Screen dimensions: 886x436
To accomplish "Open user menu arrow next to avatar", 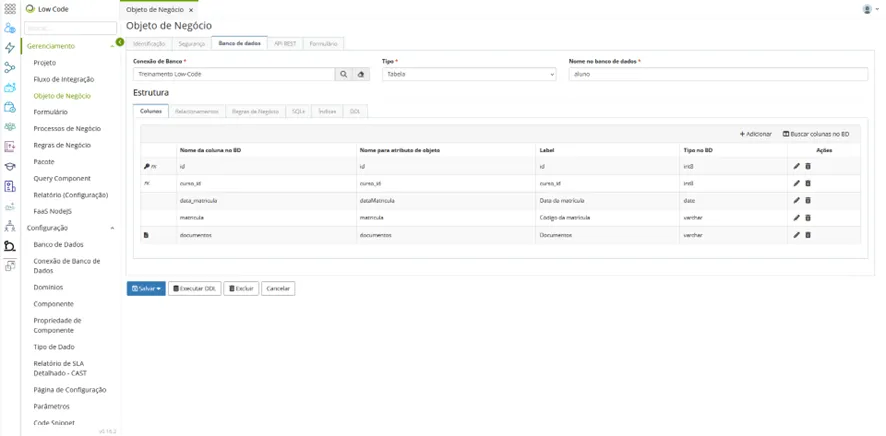I will [x=878, y=10].
